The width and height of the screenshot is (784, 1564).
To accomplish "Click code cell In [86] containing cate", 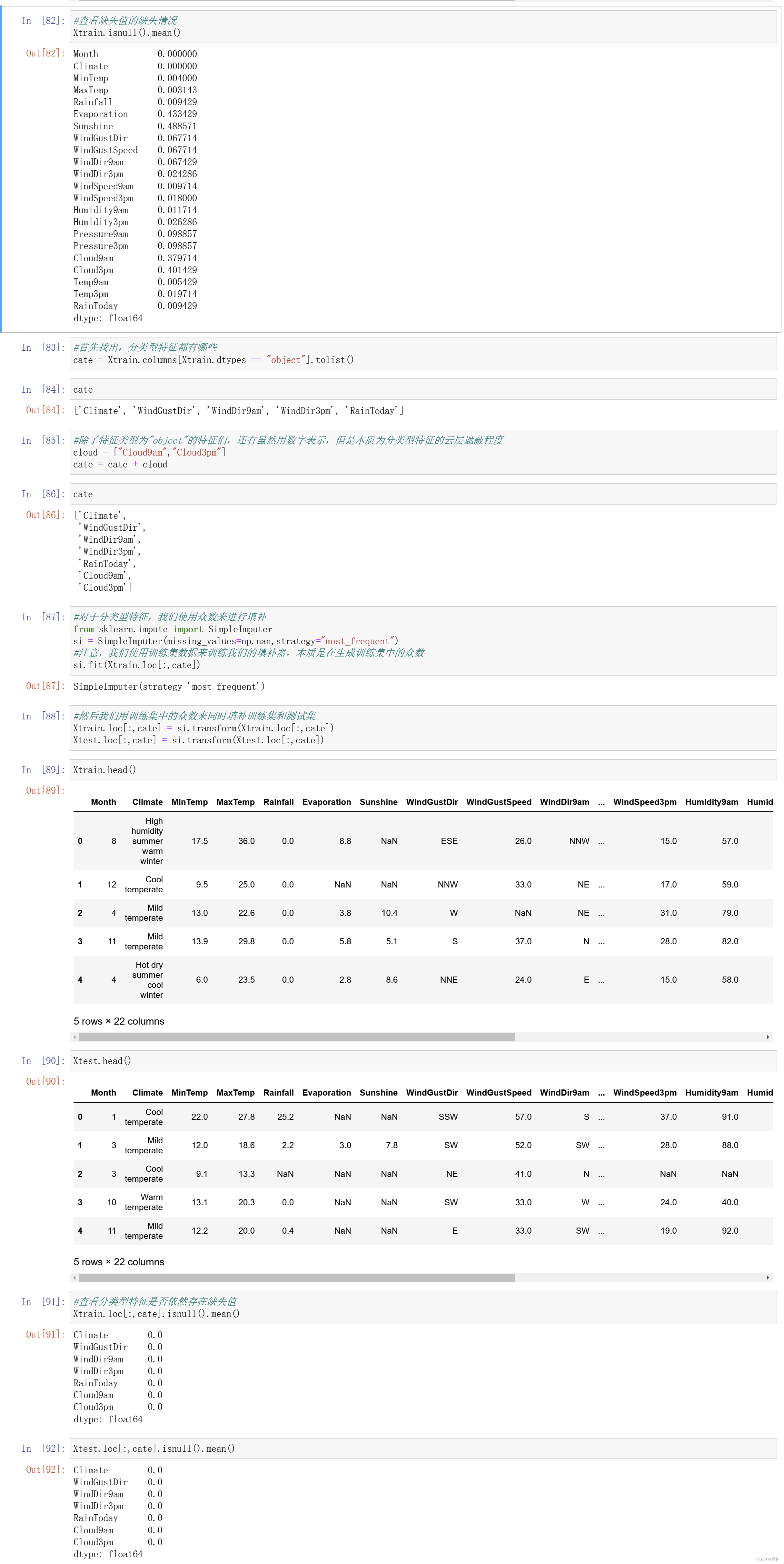I will point(423,494).
